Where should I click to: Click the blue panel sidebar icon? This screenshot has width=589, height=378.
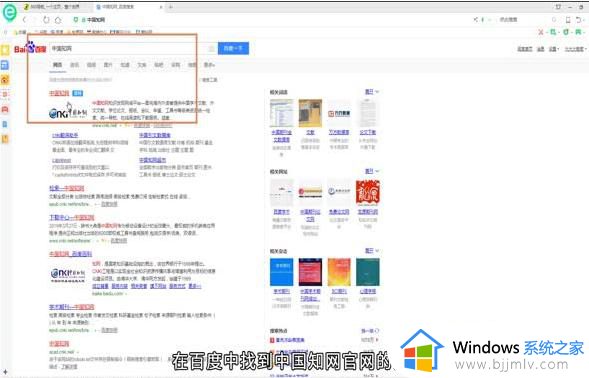point(5,65)
